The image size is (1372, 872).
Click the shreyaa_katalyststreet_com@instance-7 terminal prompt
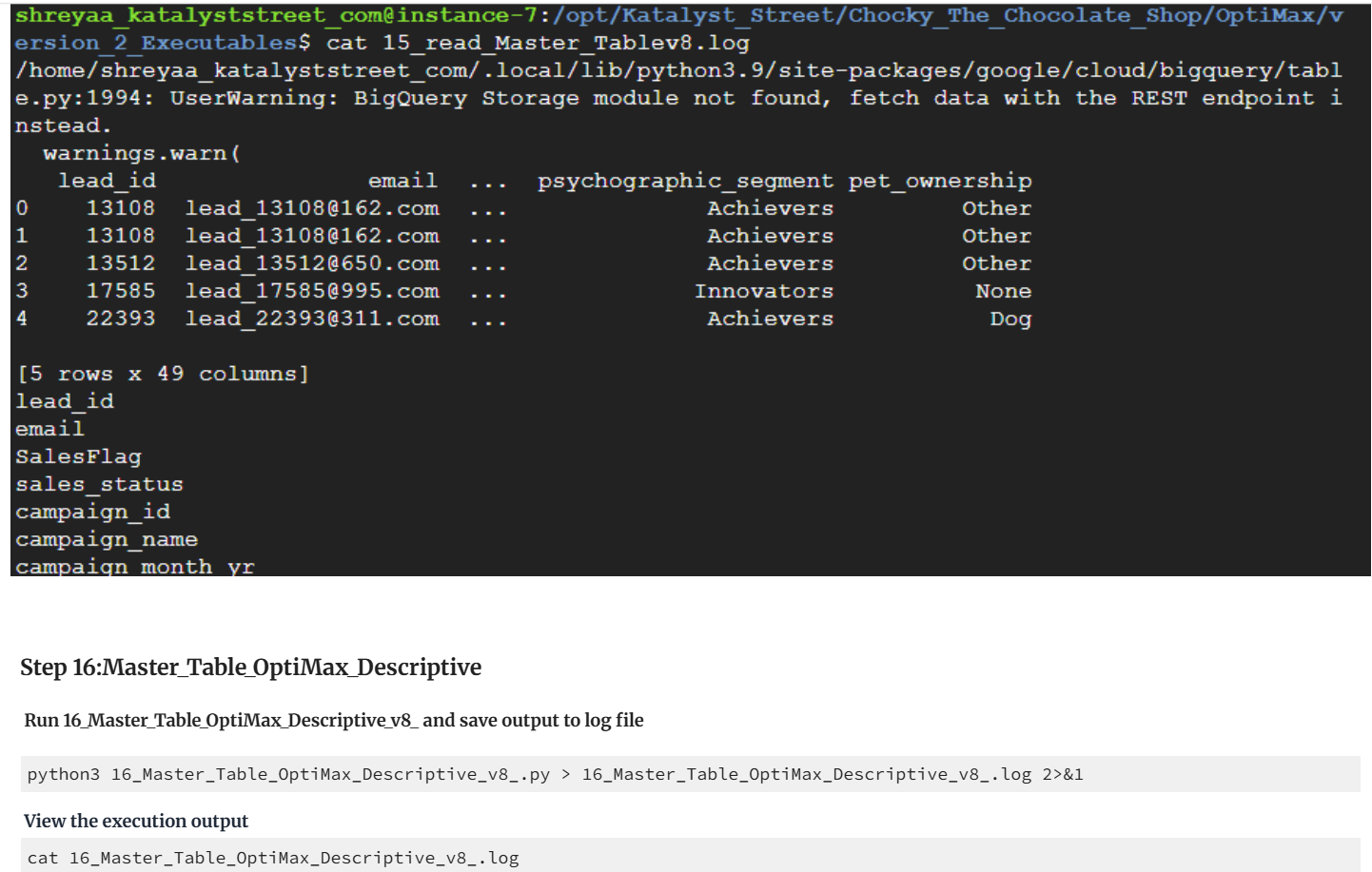click(x=276, y=15)
